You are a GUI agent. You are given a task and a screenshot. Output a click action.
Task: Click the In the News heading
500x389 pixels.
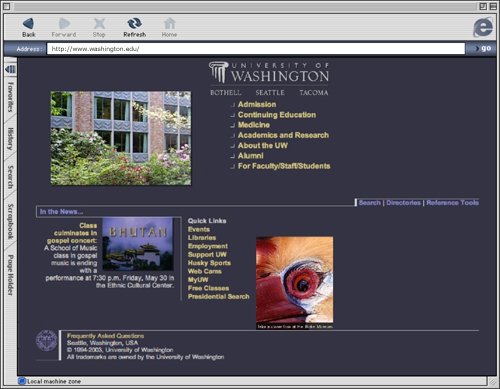click(x=61, y=212)
